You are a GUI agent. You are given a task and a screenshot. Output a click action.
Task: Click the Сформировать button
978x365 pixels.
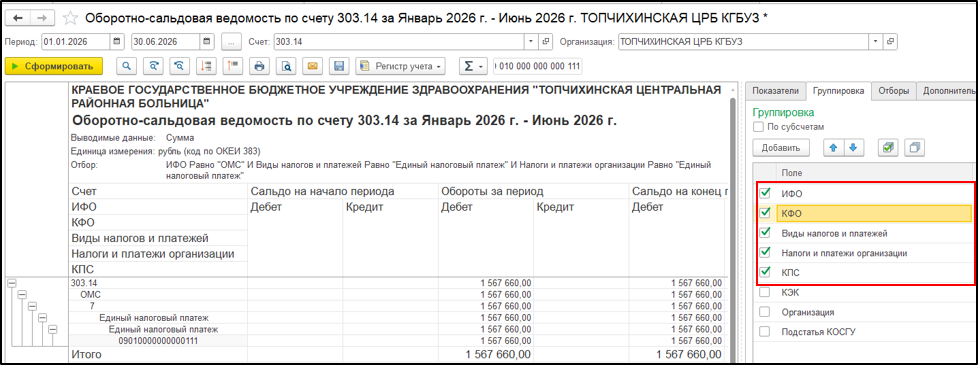click(53, 66)
